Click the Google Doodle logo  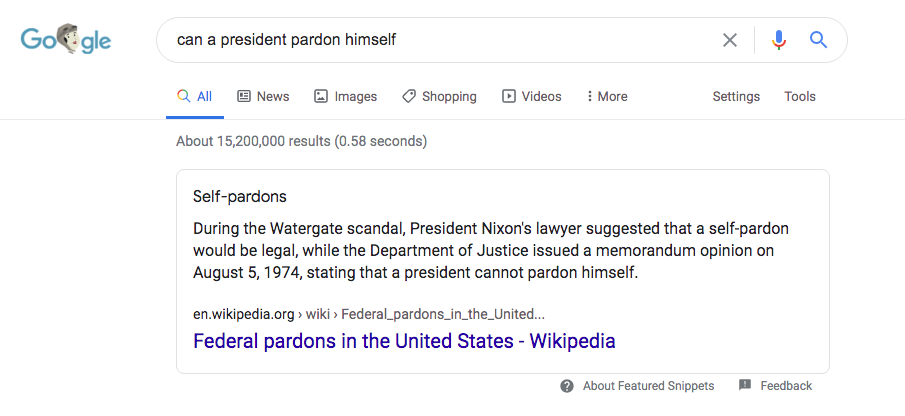(x=66, y=39)
